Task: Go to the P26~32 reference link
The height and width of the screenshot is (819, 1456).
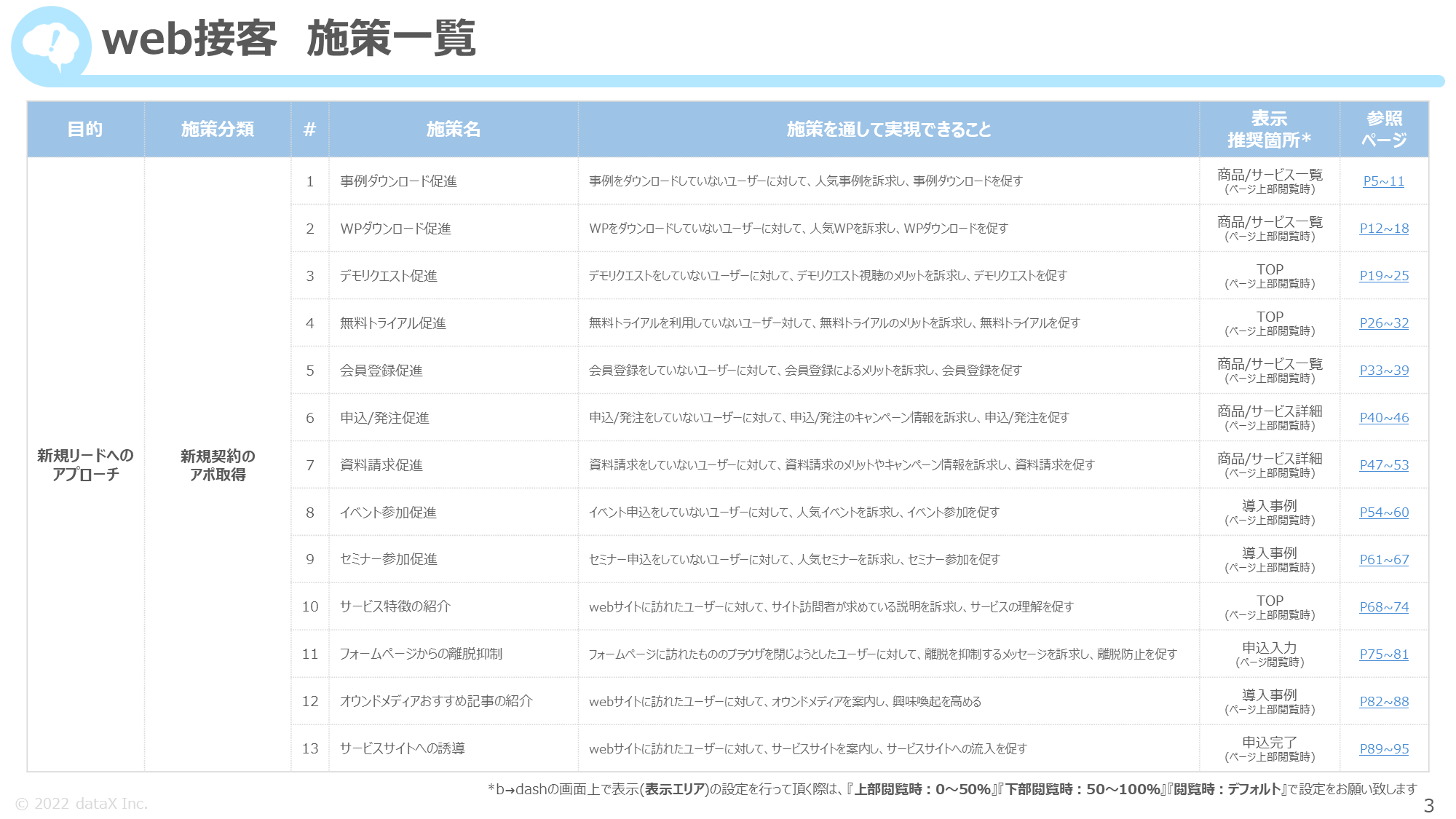Action: click(1384, 323)
